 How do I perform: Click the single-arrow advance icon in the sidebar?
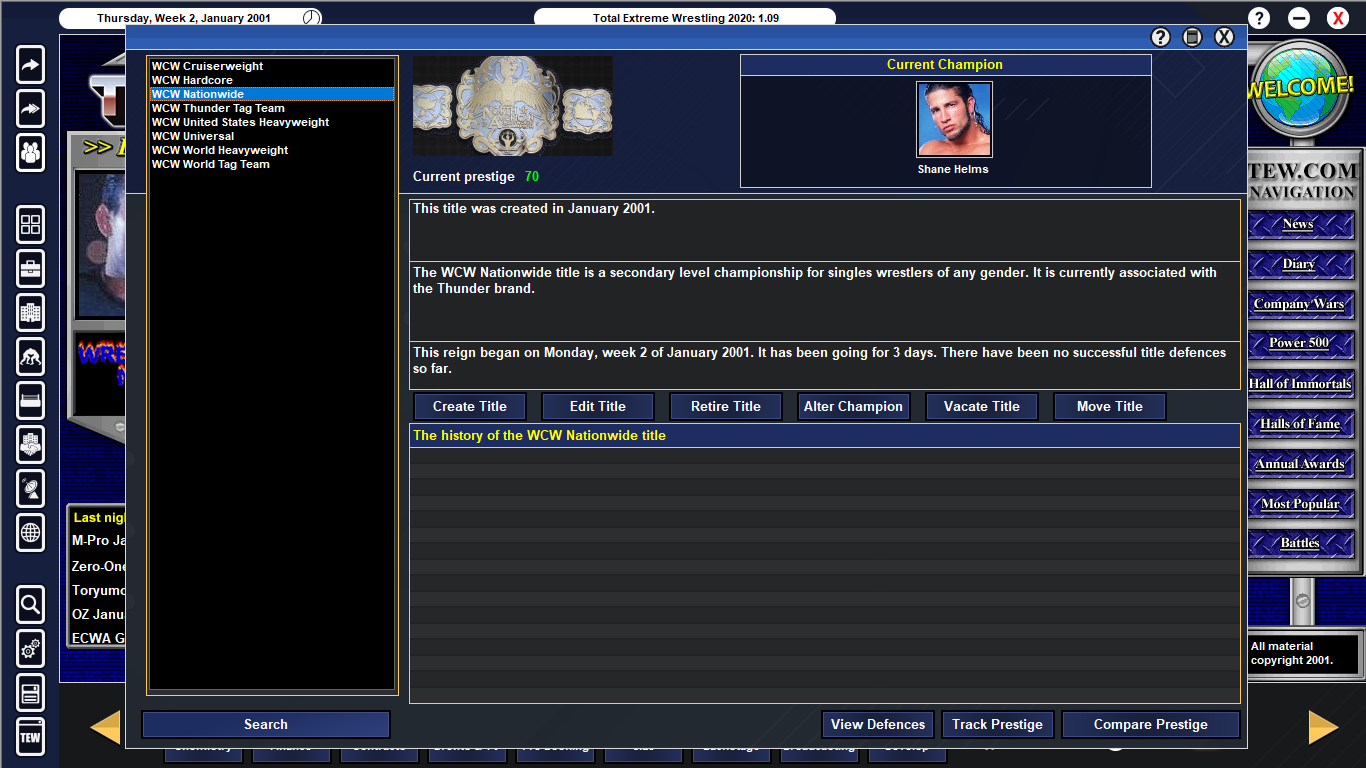(x=30, y=64)
